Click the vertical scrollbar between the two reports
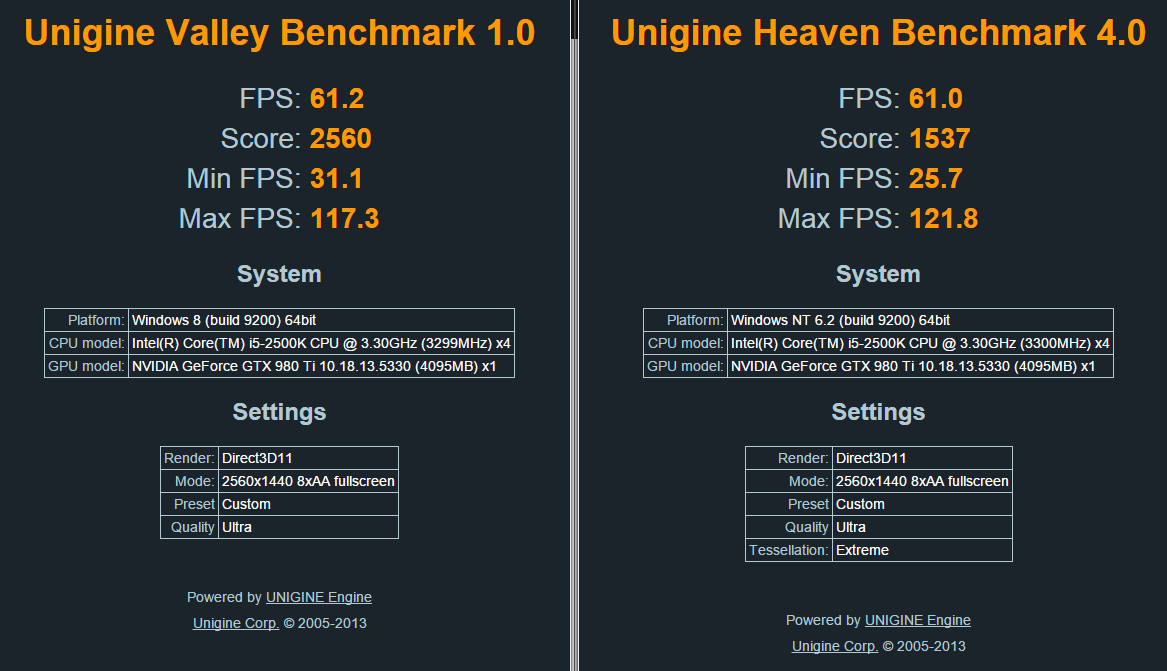Image resolution: width=1167 pixels, height=671 pixels. [575, 336]
